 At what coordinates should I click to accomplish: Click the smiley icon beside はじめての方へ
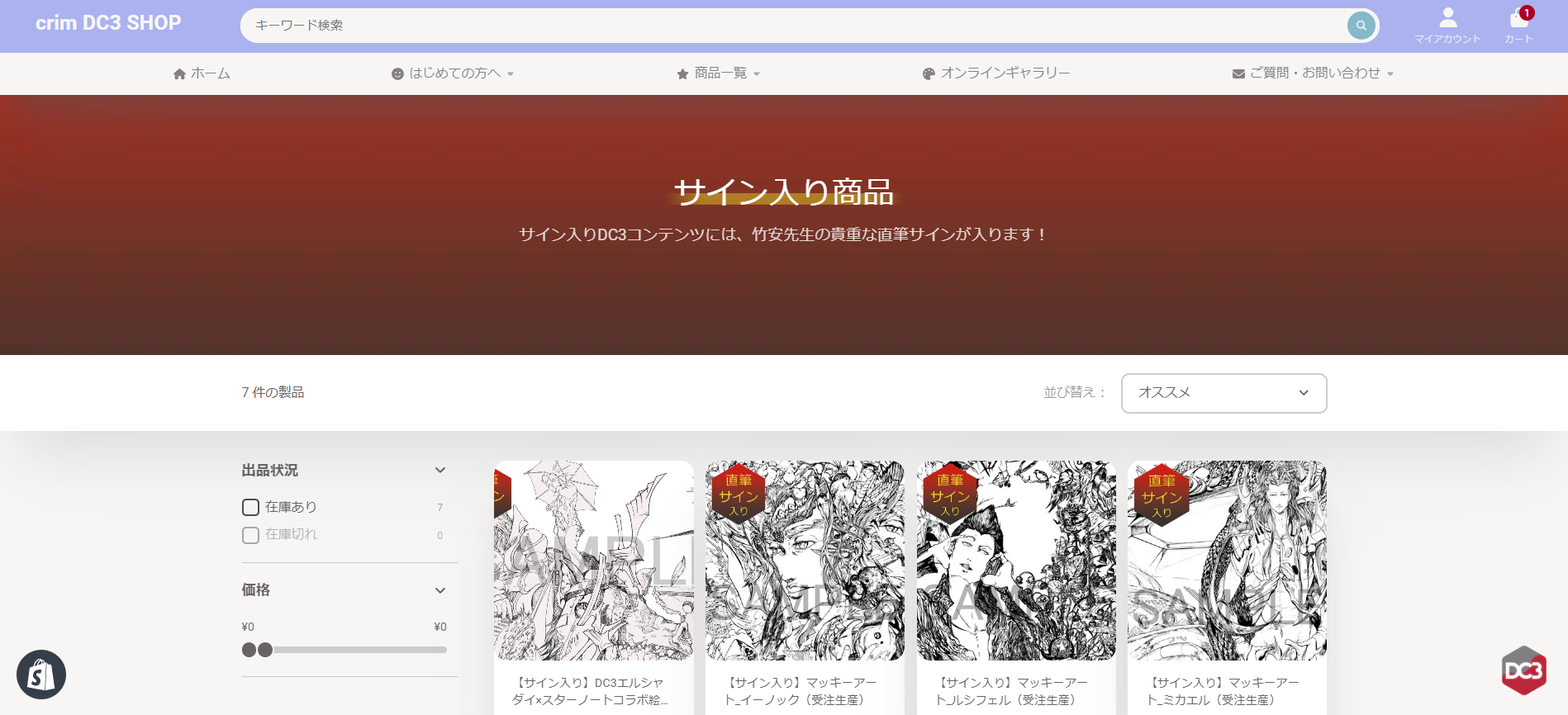(x=397, y=73)
